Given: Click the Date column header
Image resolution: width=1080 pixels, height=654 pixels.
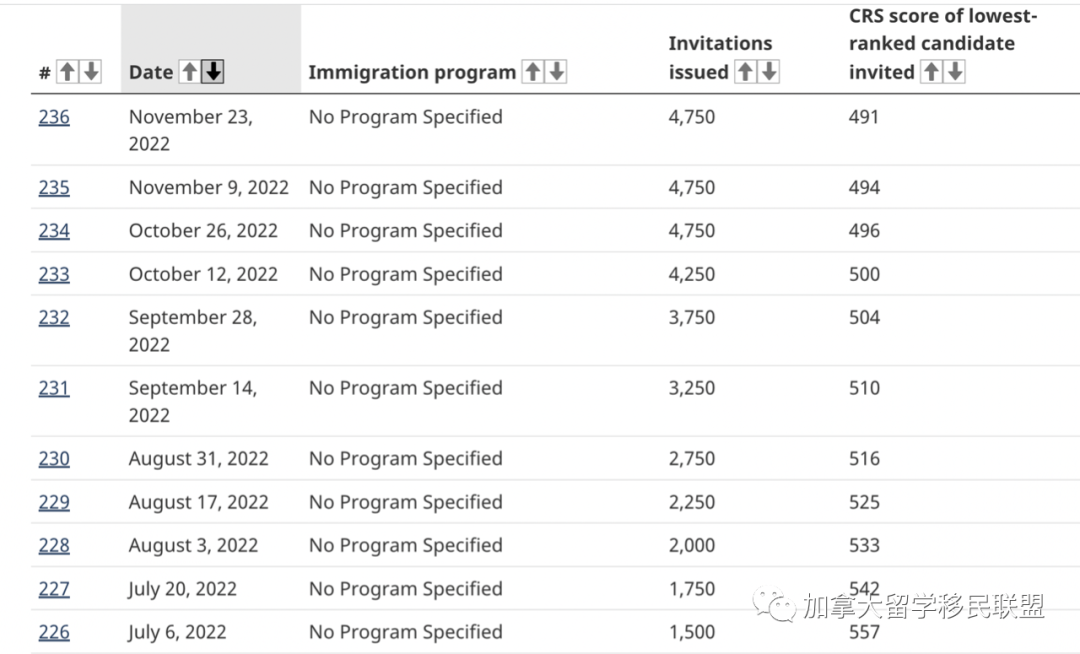Looking at the screenshot, I should 151,72.
